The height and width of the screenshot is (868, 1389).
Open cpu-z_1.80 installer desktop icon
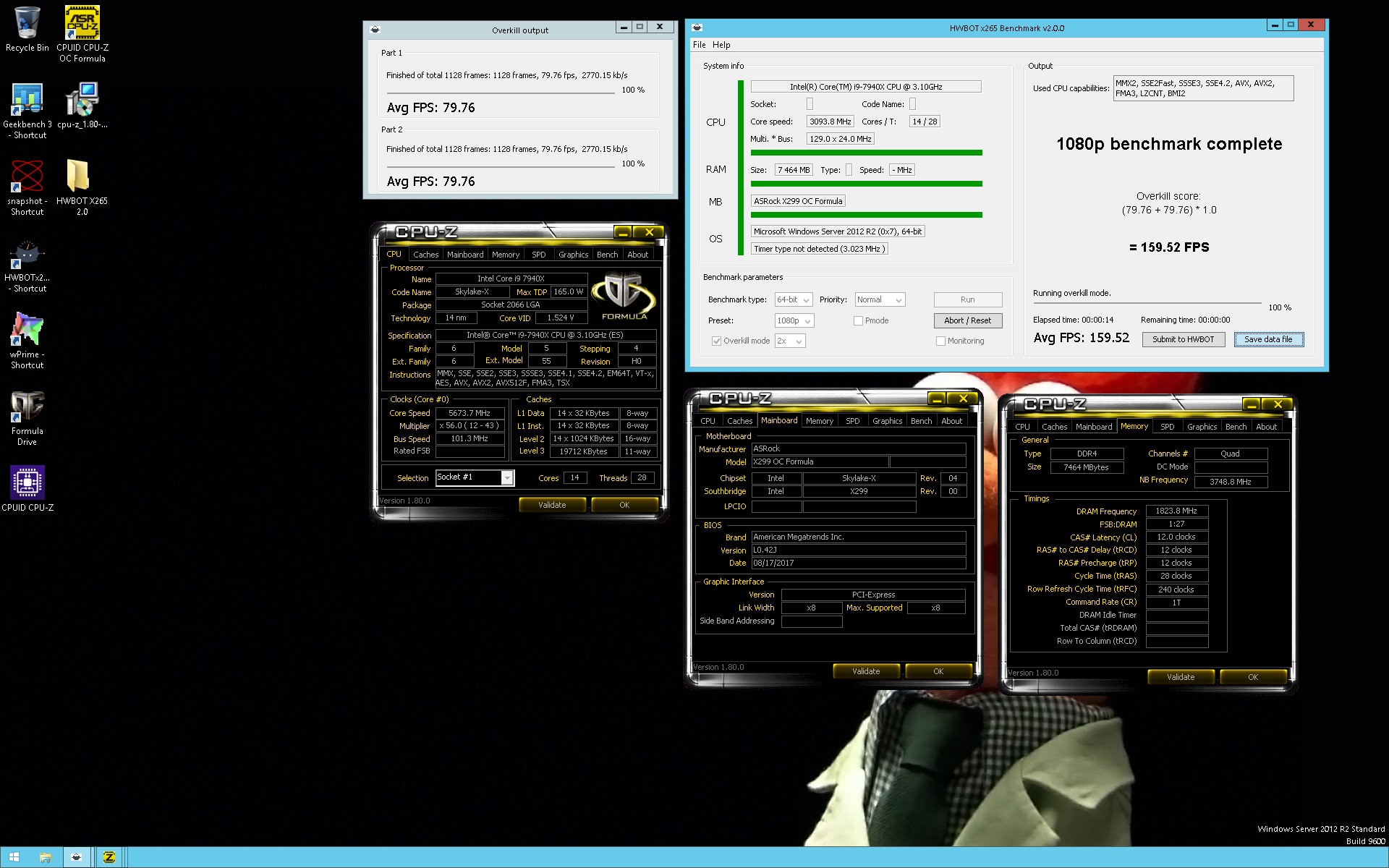coord(82,106)
